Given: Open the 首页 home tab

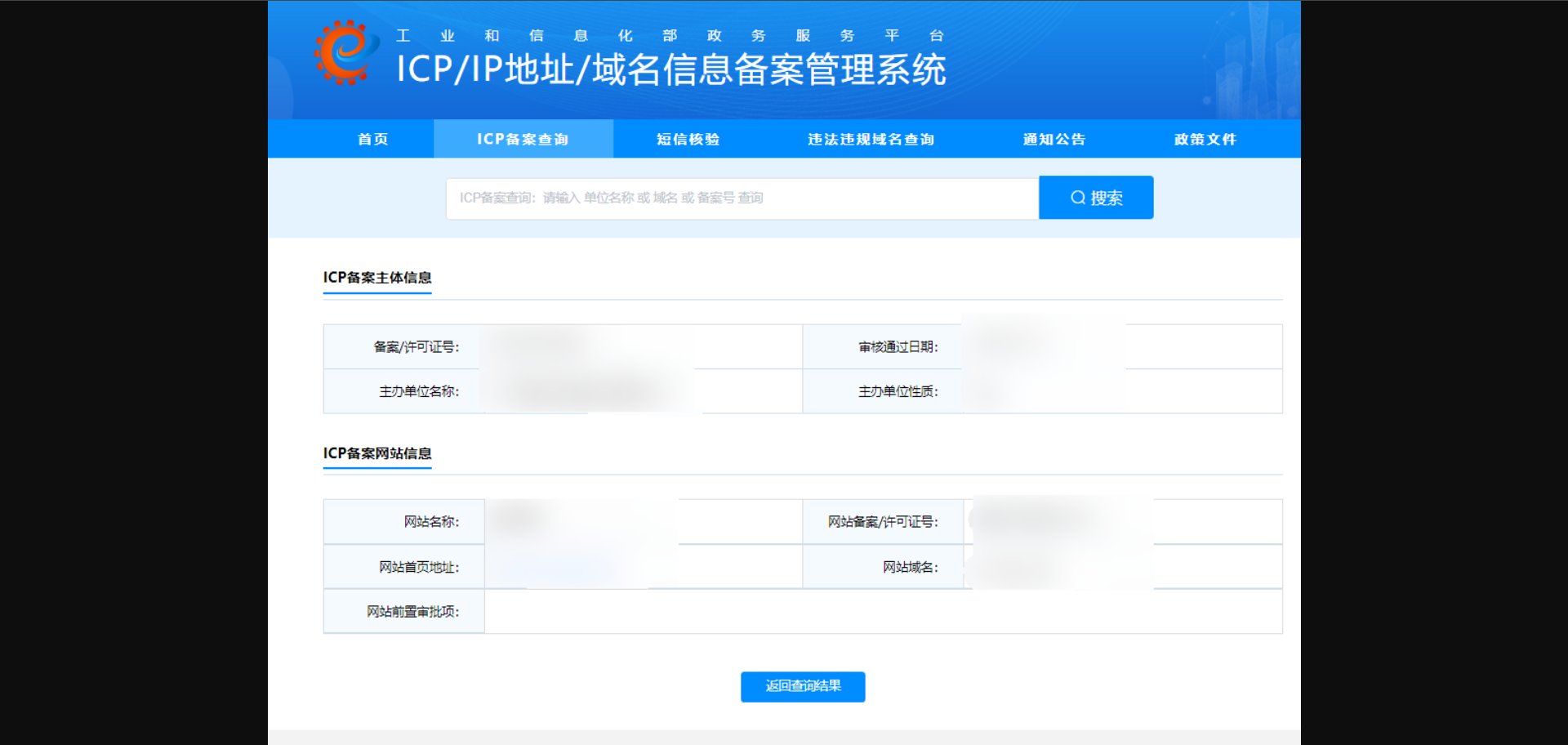Looking at the screenshot, I should pos(372,140).
